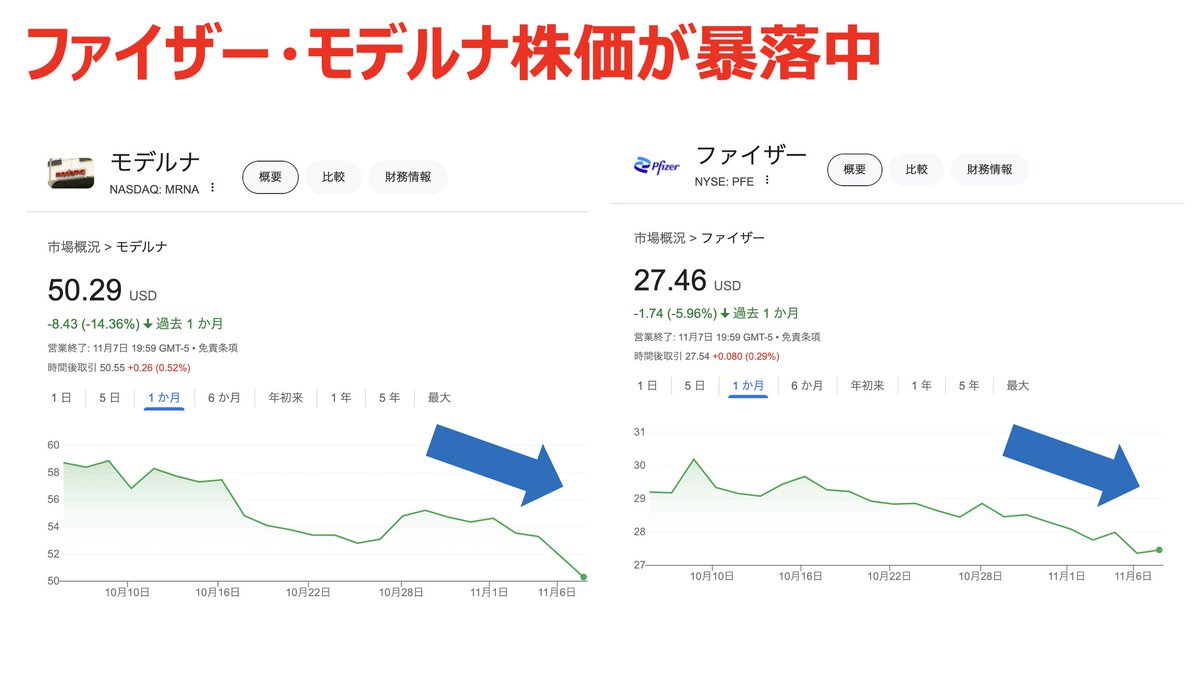Switch Pfizer chart to 5日 range
Image resolution: width=1200 pixels, height=676 pixels.
(695, 385)
